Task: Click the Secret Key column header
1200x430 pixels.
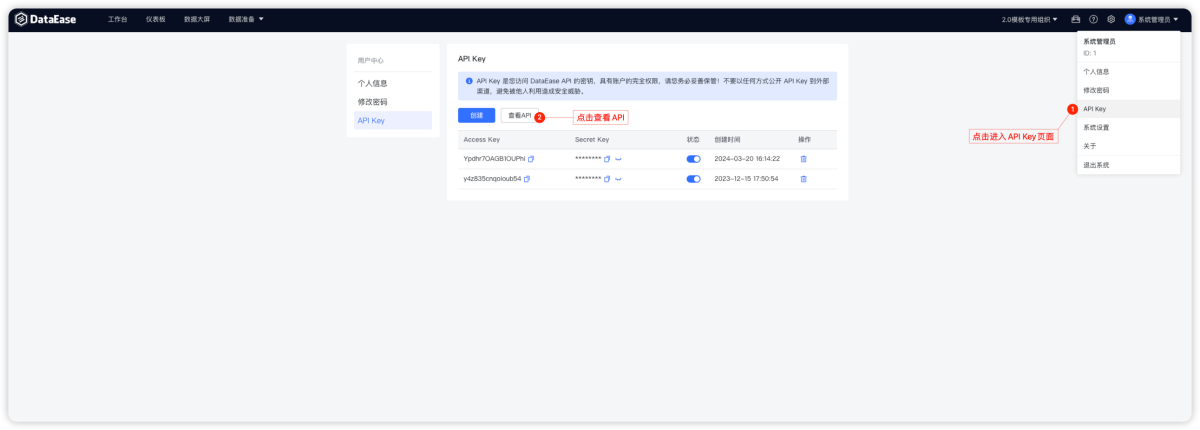Action: coord(592,139)
